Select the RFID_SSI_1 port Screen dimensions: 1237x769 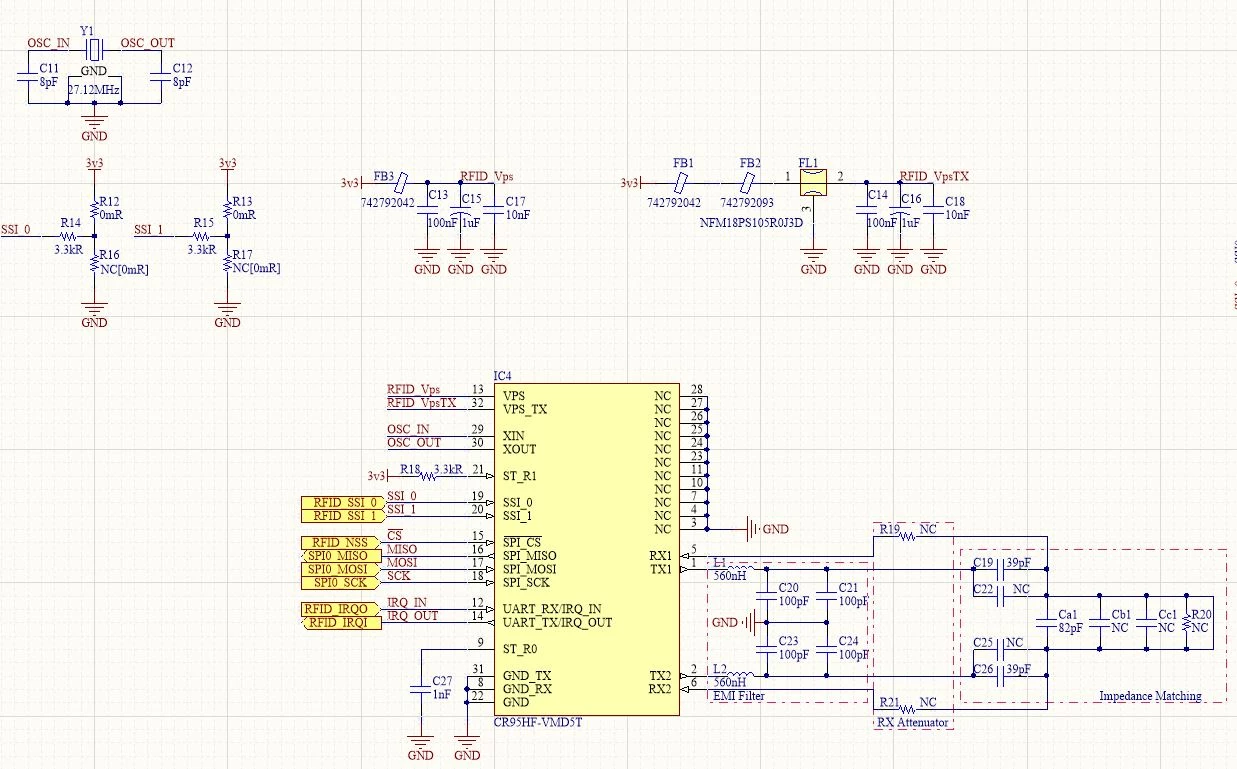point(341,516)
